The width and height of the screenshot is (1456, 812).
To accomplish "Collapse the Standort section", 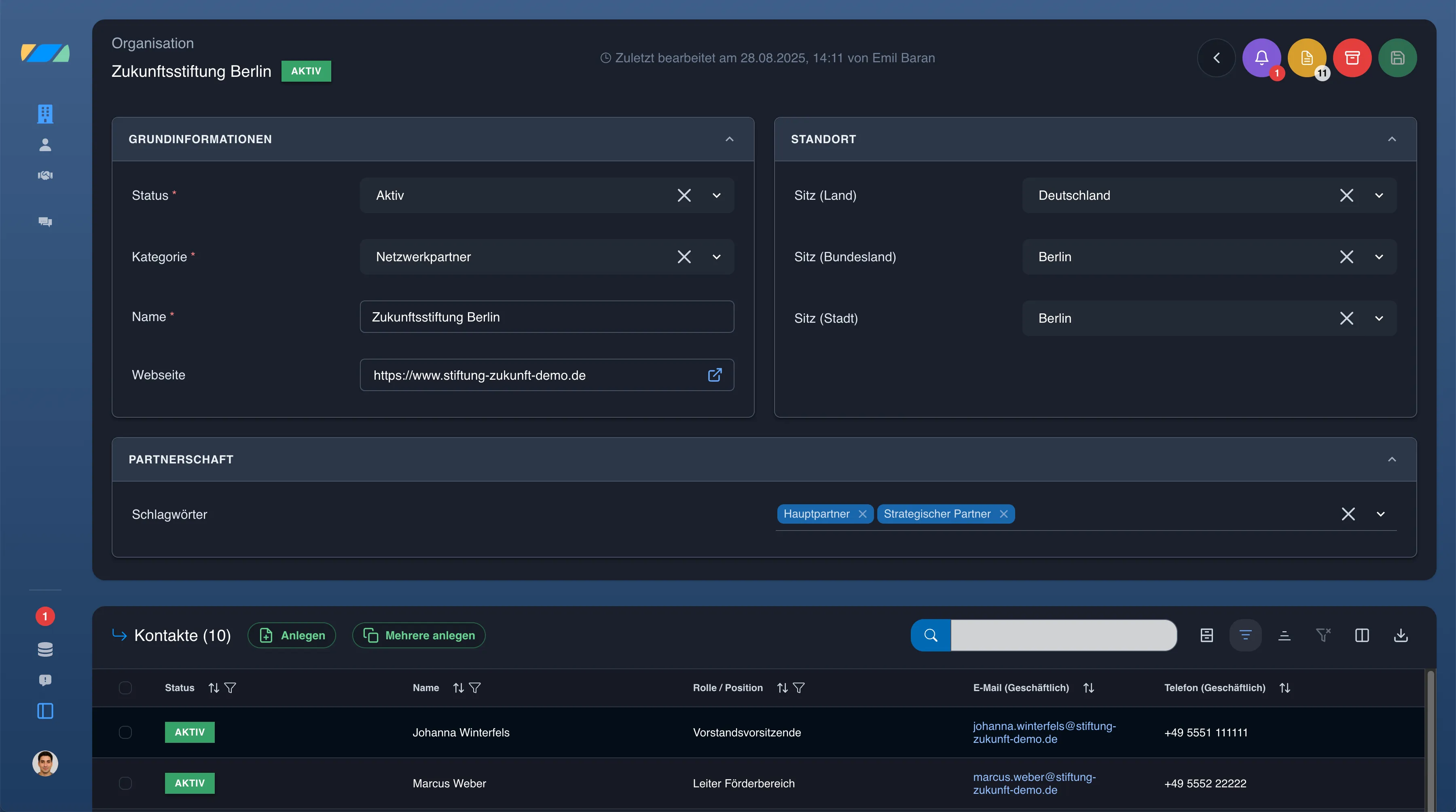I will click(x=1392, y=139).
